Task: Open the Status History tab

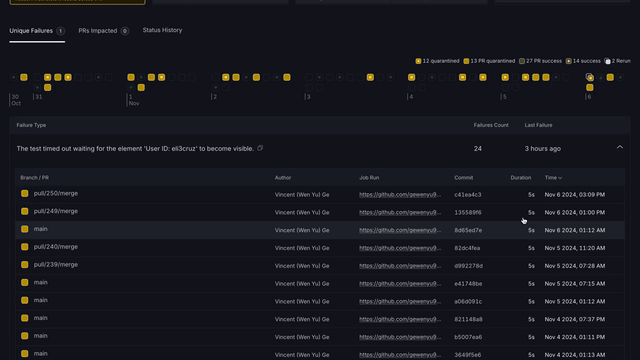Action: pyautogui.click(x=162, y=30)
